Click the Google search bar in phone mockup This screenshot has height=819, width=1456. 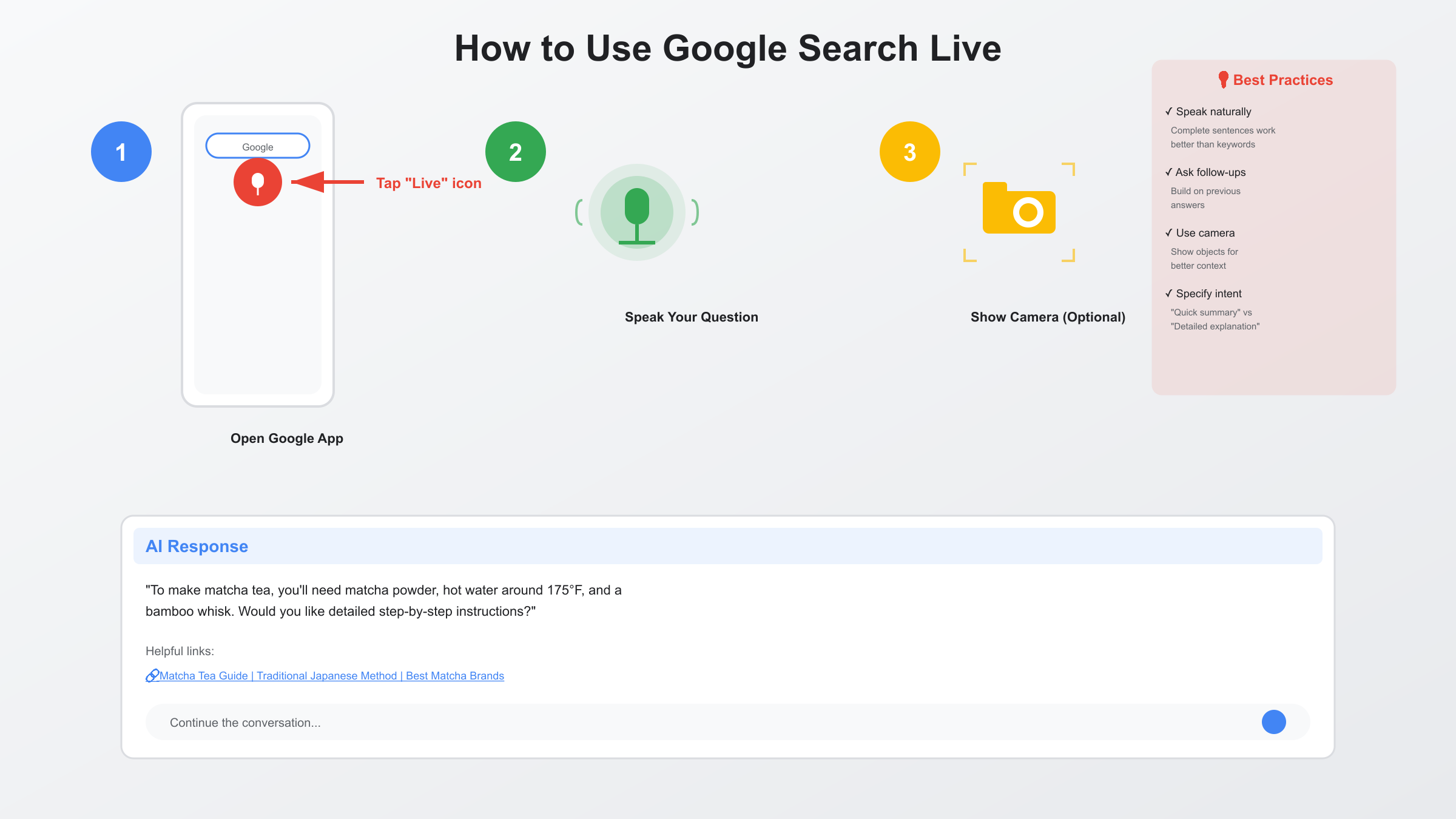click(258, 146)
